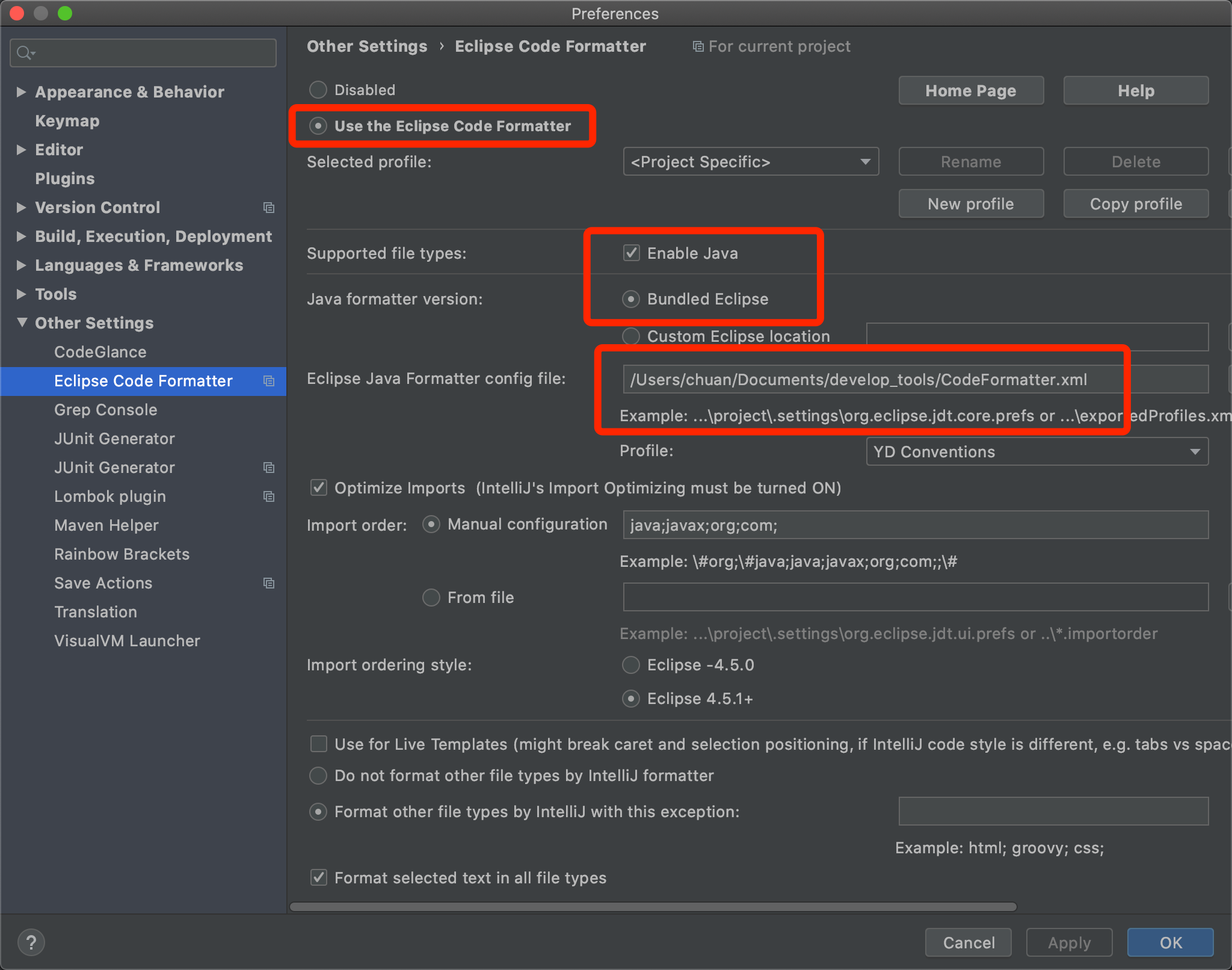
Task: Click the Rename profile button
Action: (971, 161)
